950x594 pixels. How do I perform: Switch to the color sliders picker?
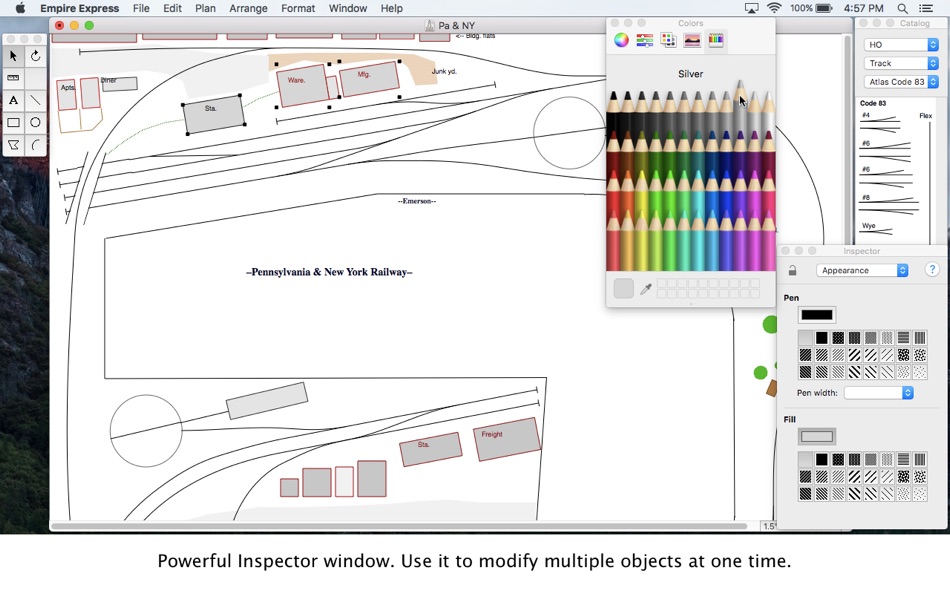[645, 40]
